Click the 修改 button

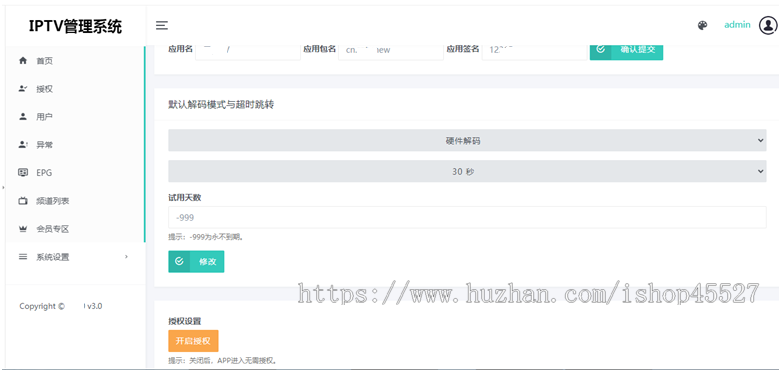pos(196,261)
